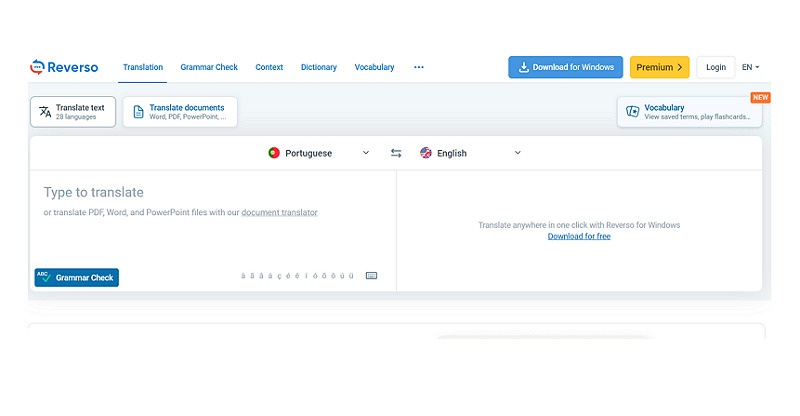Image resolution: width=800 pixels, height=416 pixels.
Task: Swap source and target languages
Action: click(x=396, y=153)
